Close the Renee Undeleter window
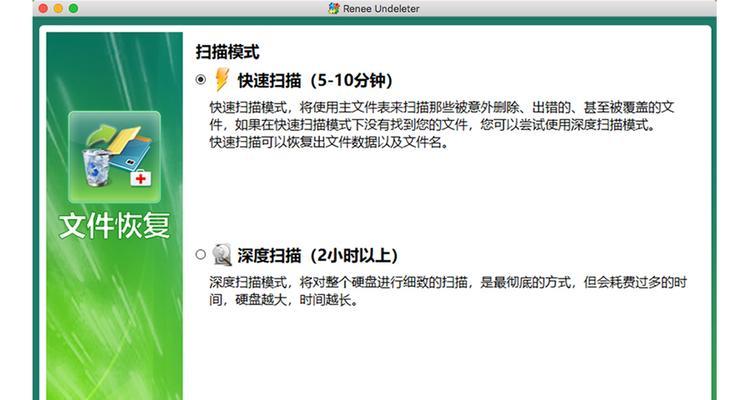The image size is (750, 400). pyautogui.click(x=43, y=8)
